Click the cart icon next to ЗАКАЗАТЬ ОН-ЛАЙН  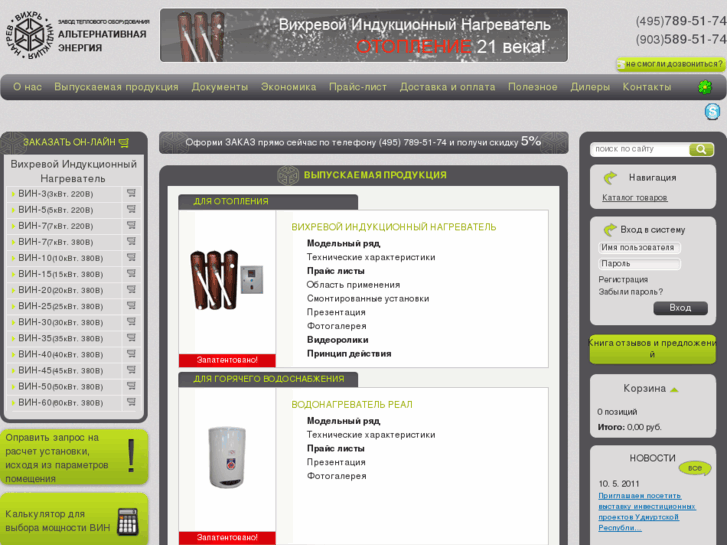[124, 143]
